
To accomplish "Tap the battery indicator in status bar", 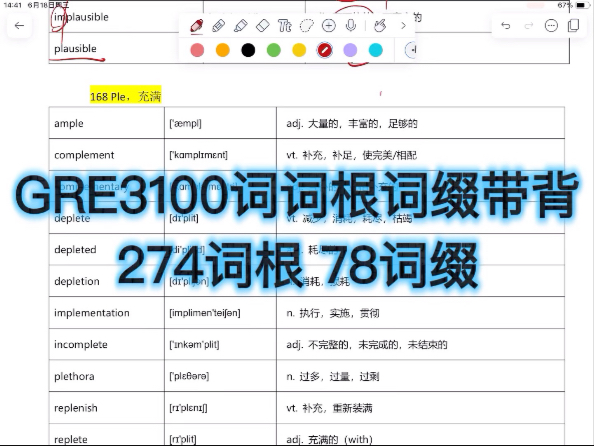I will pos(581,5).
